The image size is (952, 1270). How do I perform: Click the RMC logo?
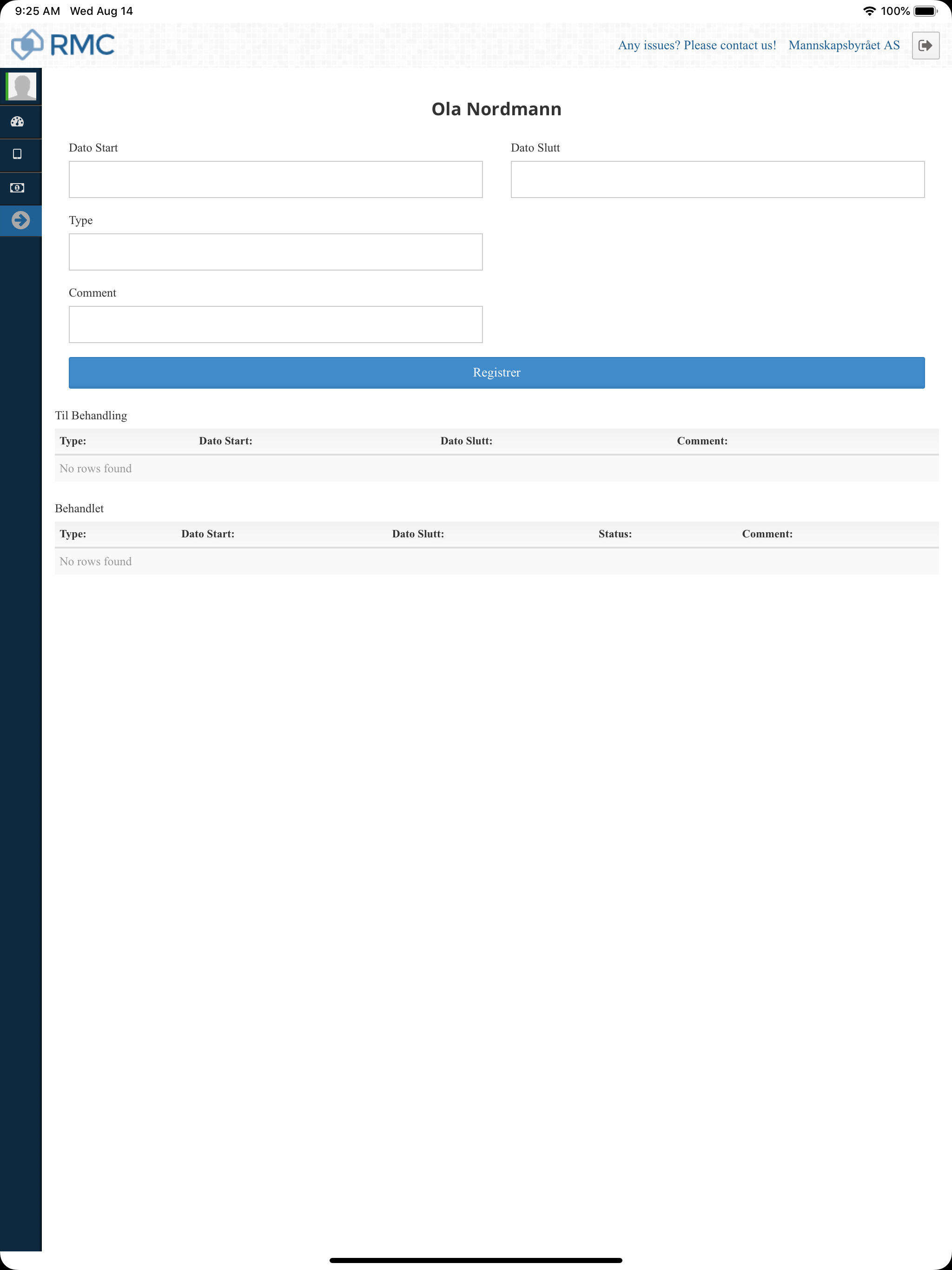pos(63,45)
